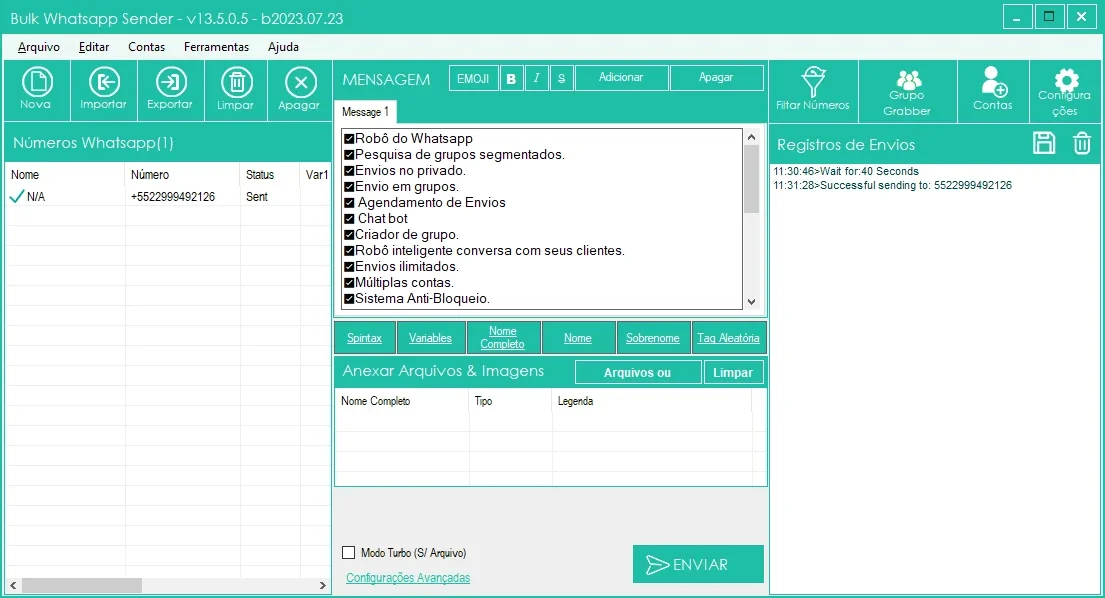Click the Adicionar message button

(621, 77)
